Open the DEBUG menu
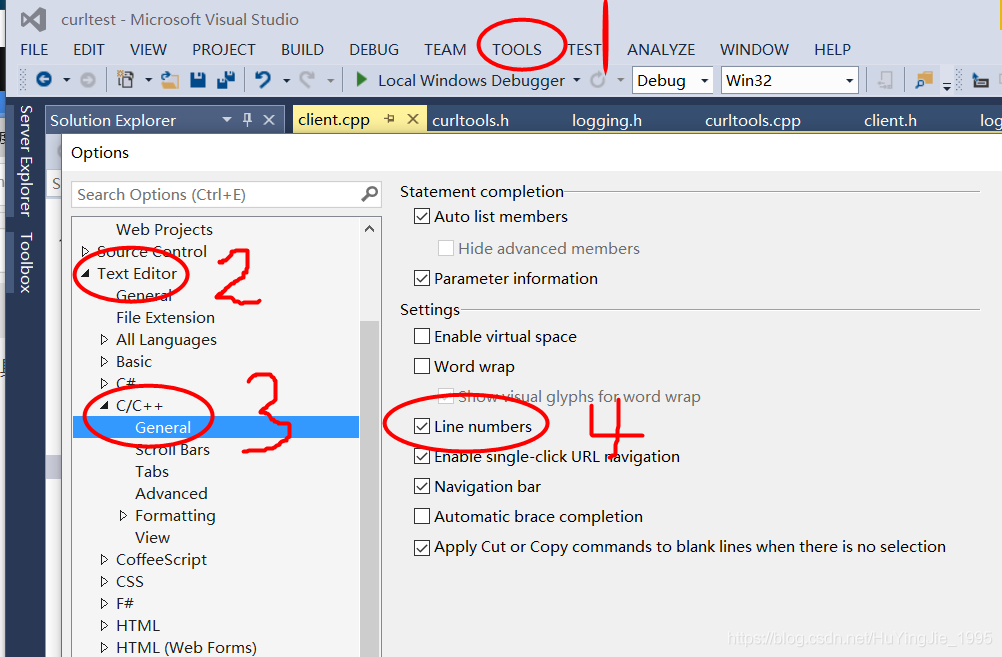1002x657 pixels. click(x=374, y=49)
